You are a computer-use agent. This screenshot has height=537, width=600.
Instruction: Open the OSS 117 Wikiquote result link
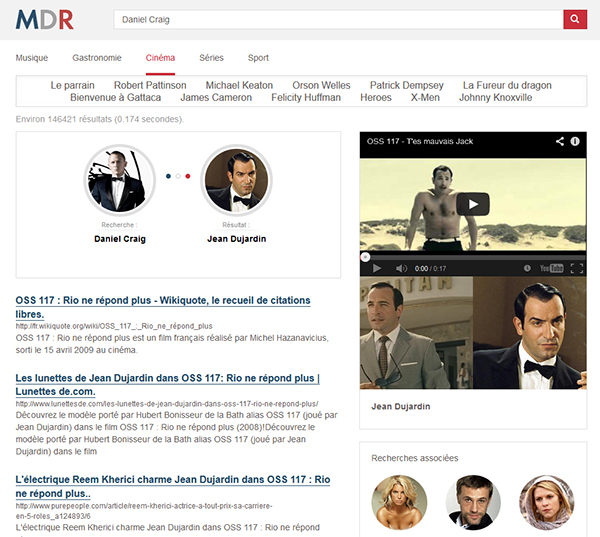pyautogui.click(x=163, y=307)
